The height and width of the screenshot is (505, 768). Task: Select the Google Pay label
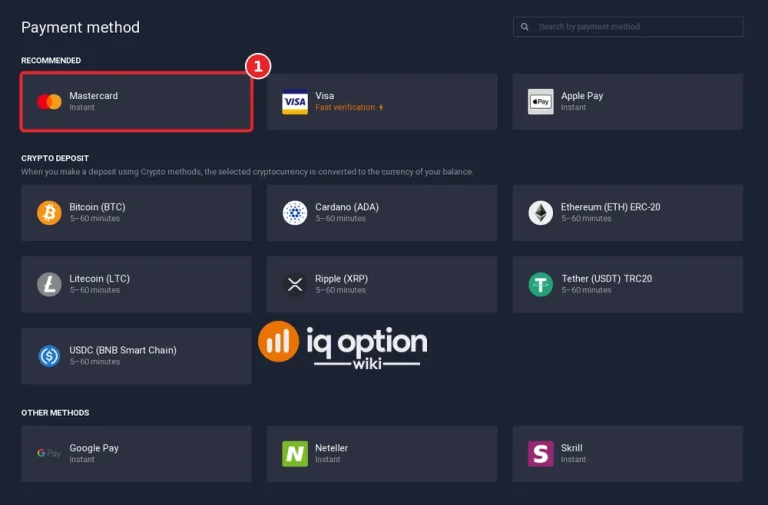pyautogui.click(x=94, y=448)
